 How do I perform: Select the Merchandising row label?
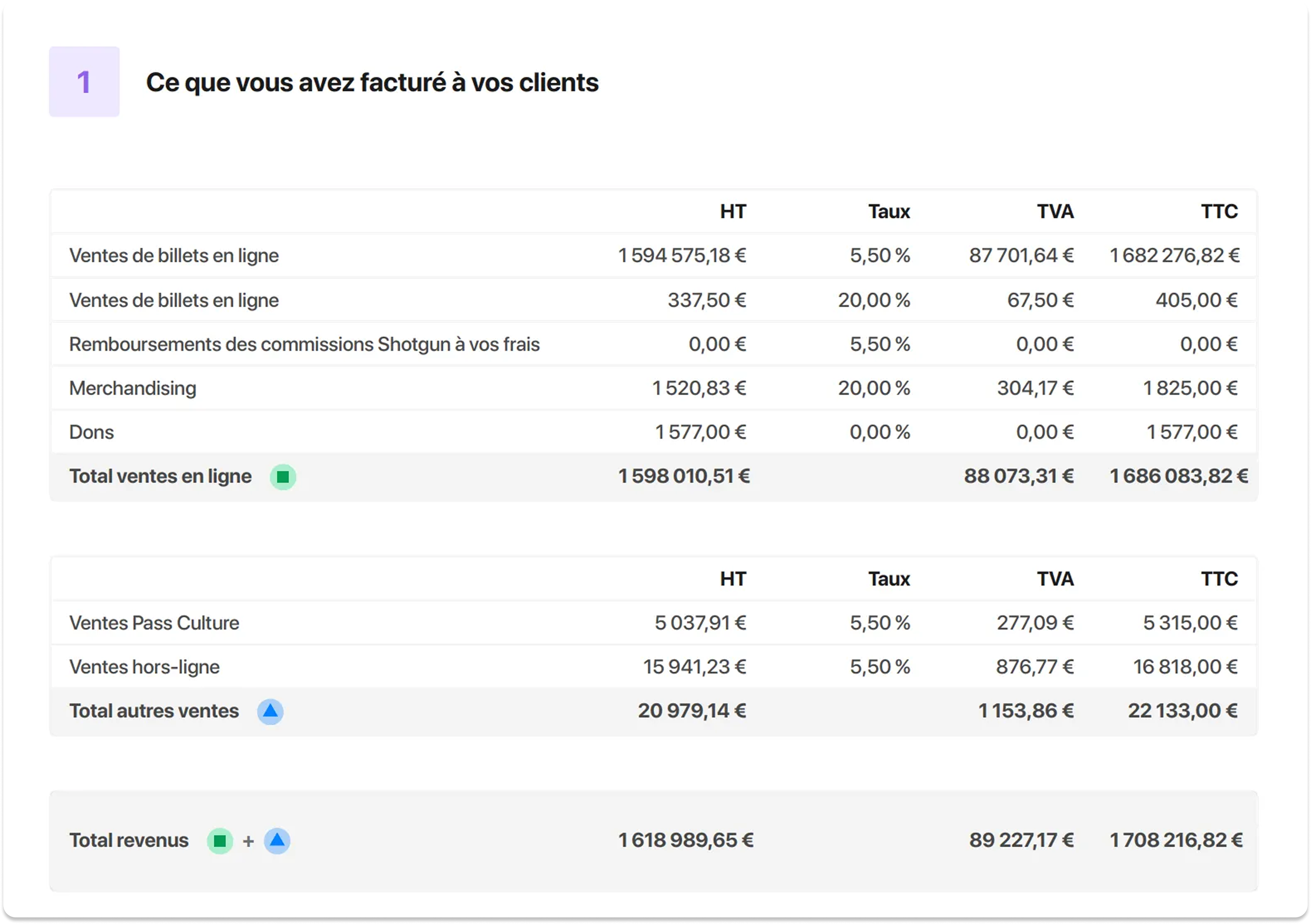tap(132, 388)
